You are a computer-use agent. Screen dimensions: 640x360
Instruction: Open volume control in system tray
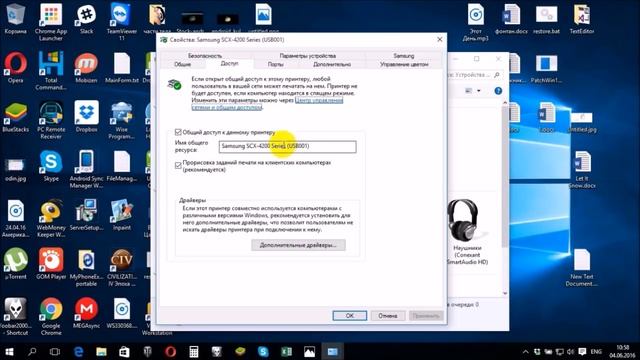[x=570, y=351]
